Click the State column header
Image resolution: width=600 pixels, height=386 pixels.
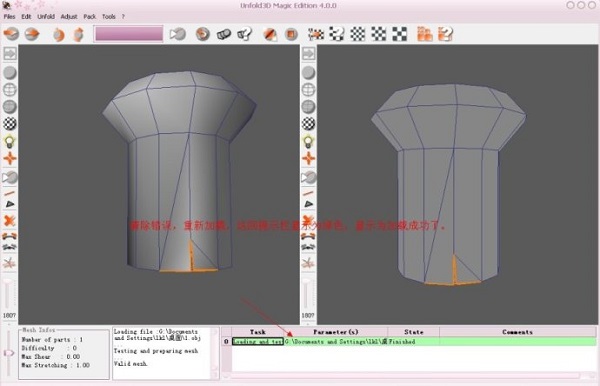pyautogui.click(x=414, y=332)
